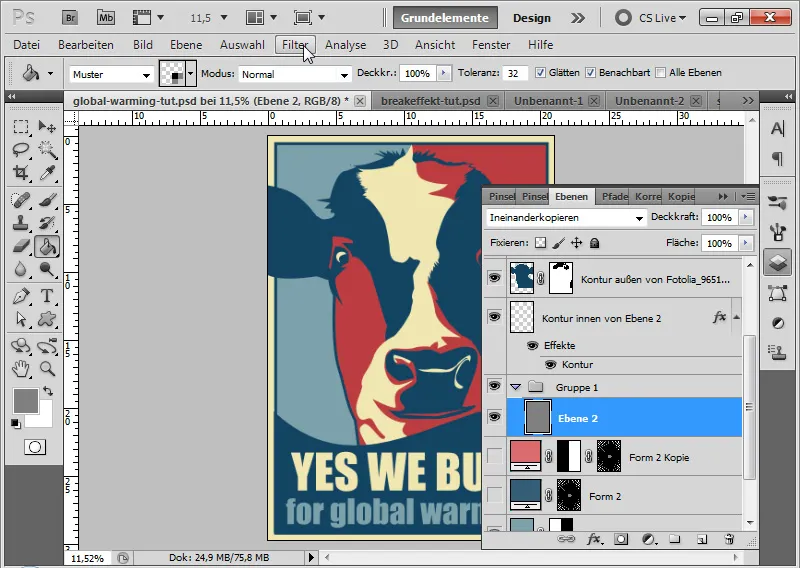
Task: Toggle the Benachbart checkbox
Action: [590, 73]
